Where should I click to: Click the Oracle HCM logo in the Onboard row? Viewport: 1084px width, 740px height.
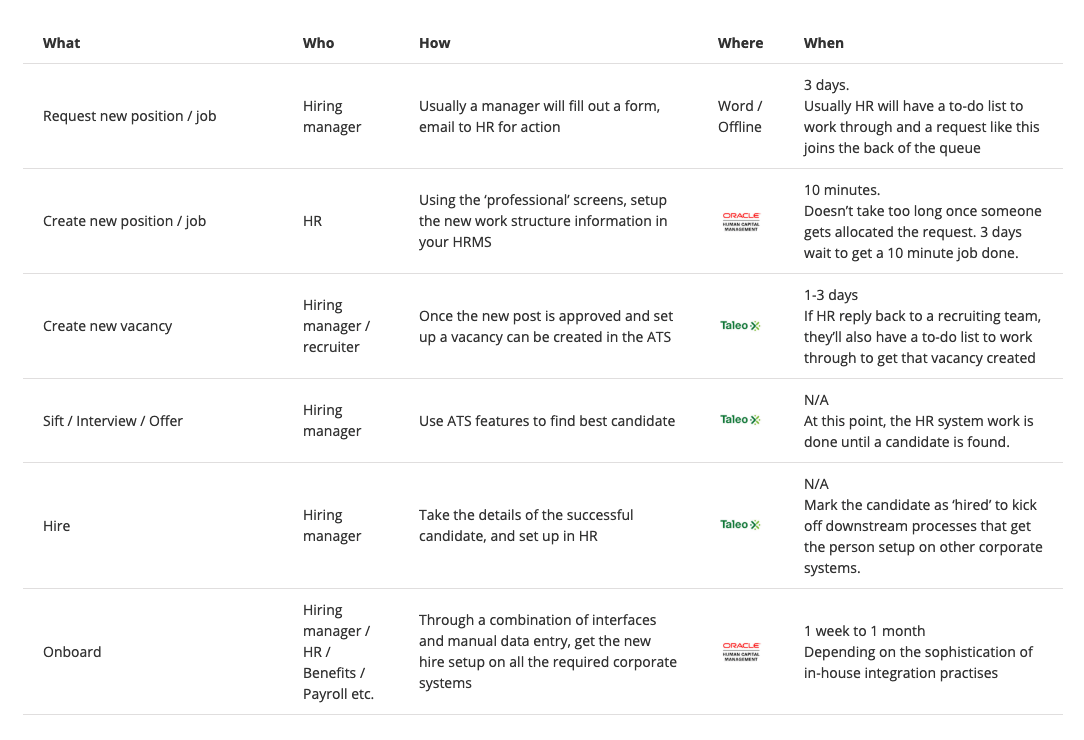(x=740, y=651)
